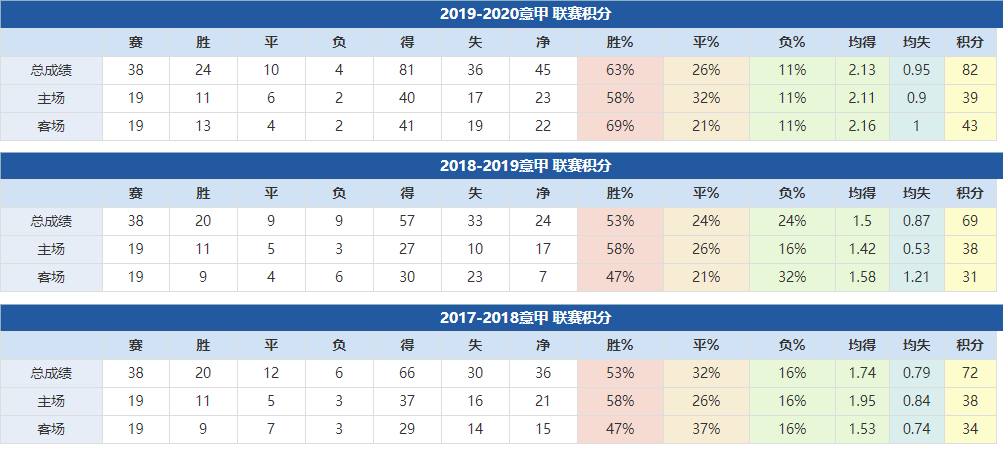
Task: Select 总成绩 row label in 2019-2020 table
Action: [51, 70]
